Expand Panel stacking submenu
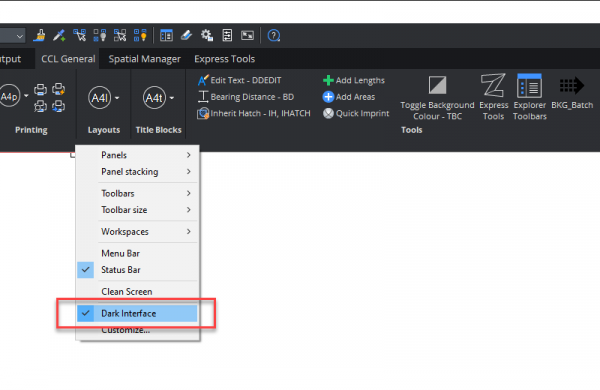 (x=138, y=171)
